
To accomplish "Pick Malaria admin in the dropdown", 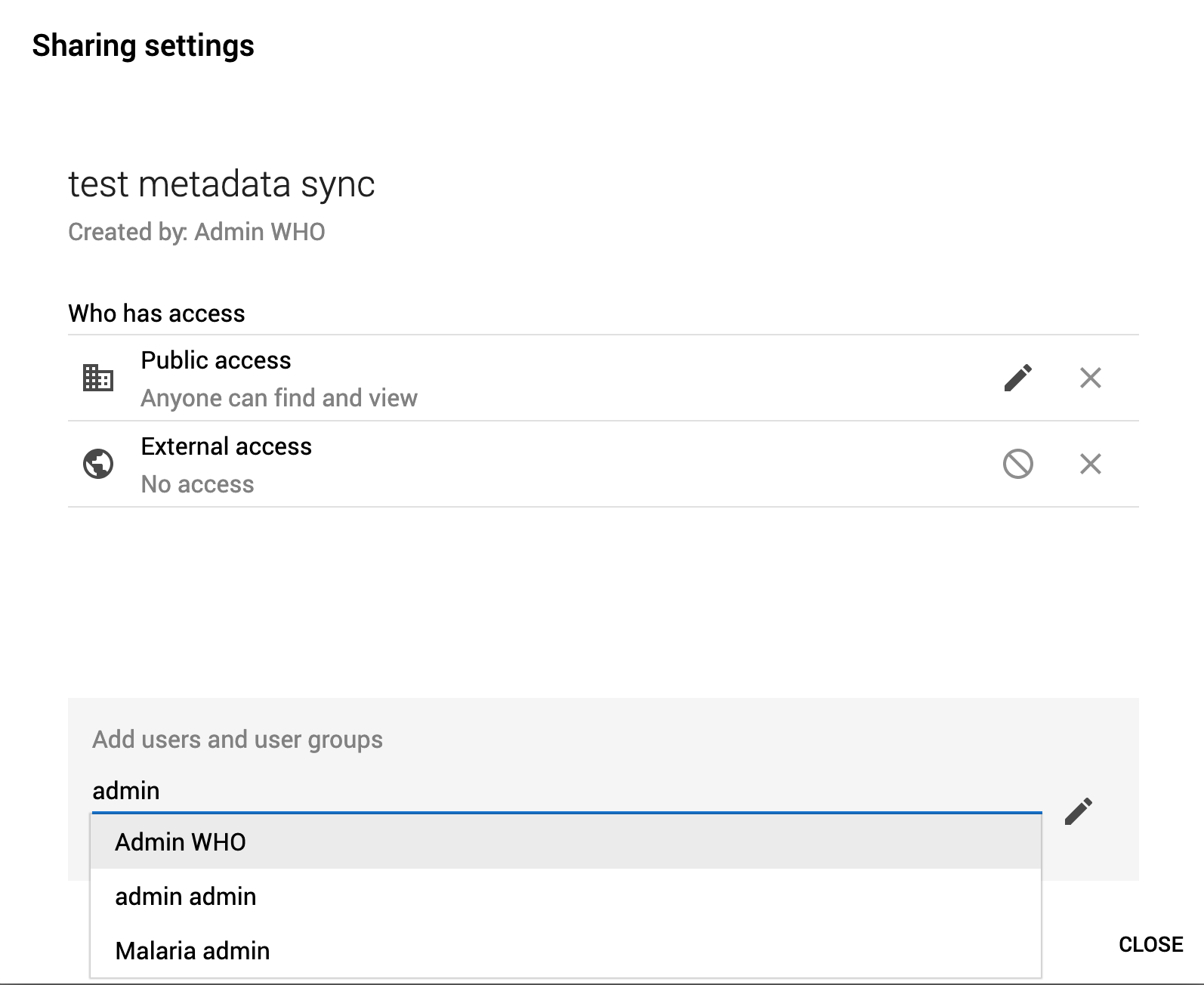I will (x=193, y=951).
